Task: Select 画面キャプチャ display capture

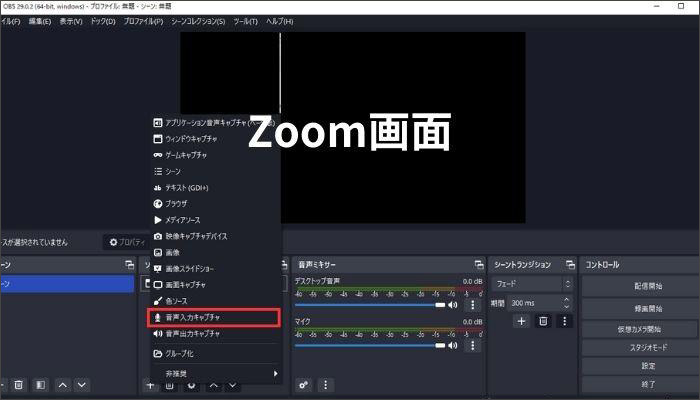Action: click(214, 285)
